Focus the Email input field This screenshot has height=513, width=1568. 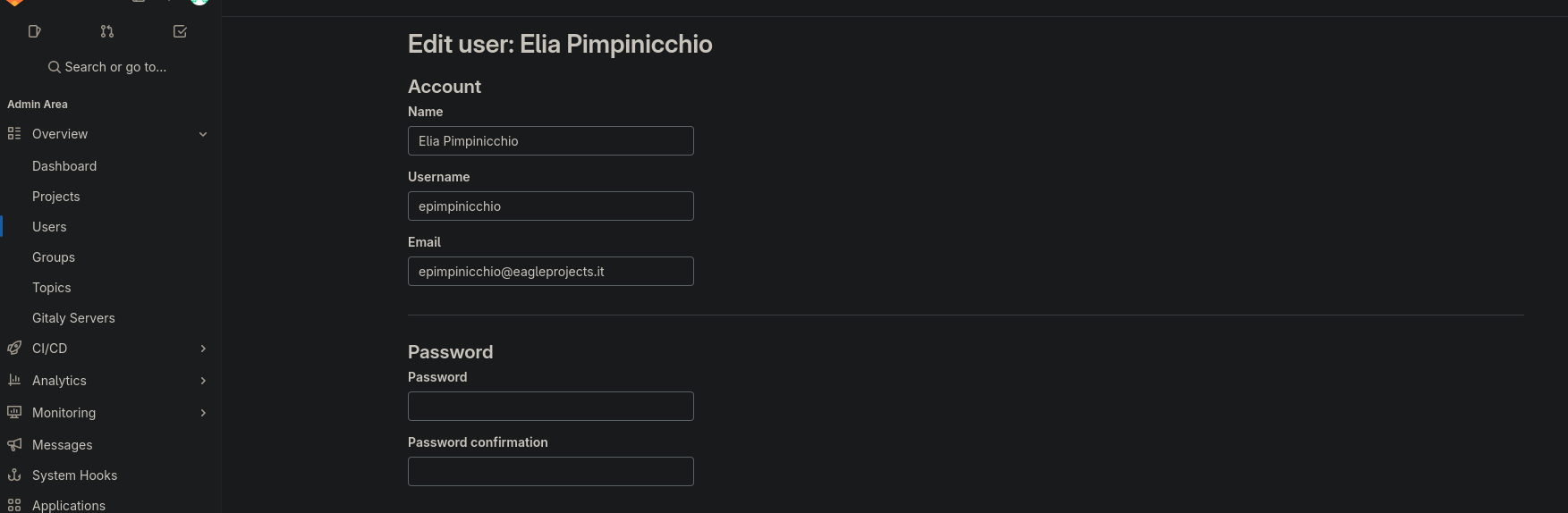(550, 272)
